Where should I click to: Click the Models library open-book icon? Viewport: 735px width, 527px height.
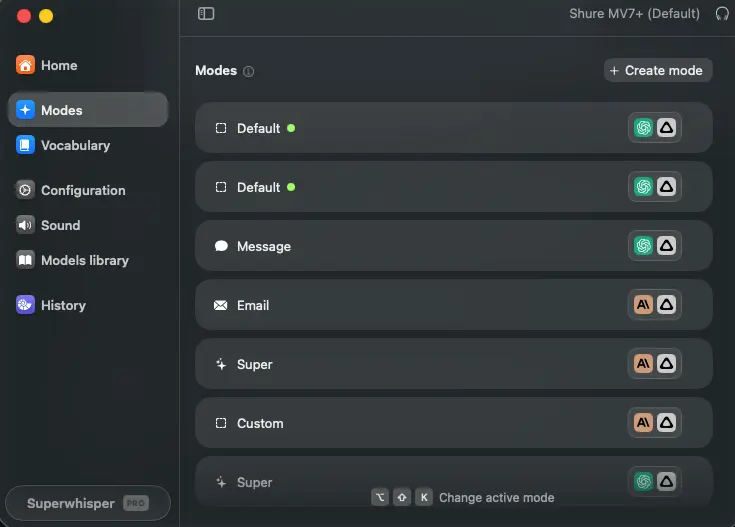25,260
